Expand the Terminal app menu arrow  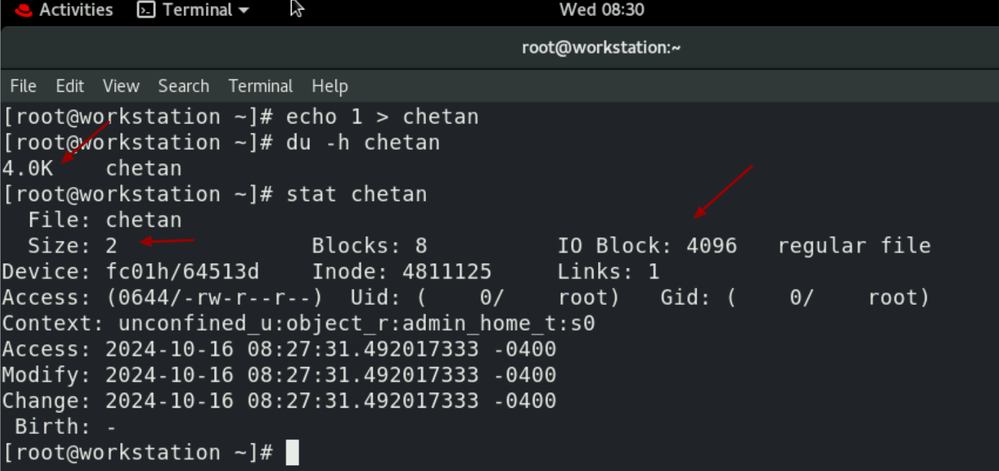pyautogui.click(x=242, y=11)
